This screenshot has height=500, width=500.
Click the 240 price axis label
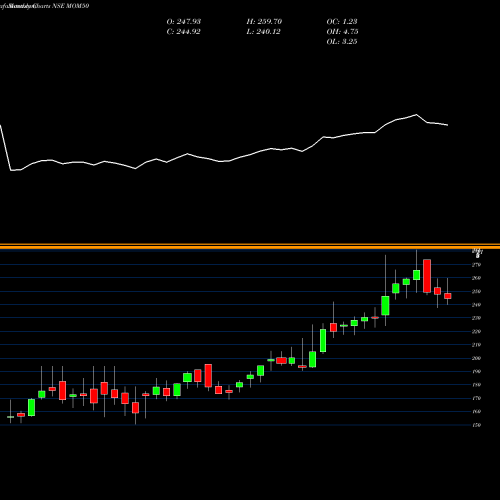[x=476, y=305]
